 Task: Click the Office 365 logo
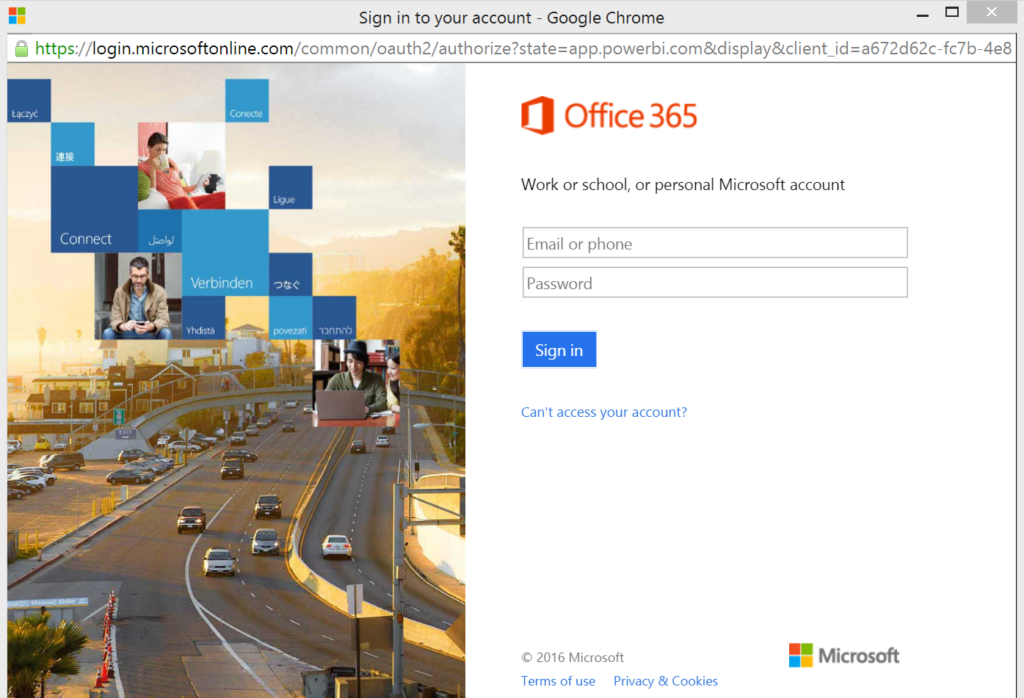point(609,115)
